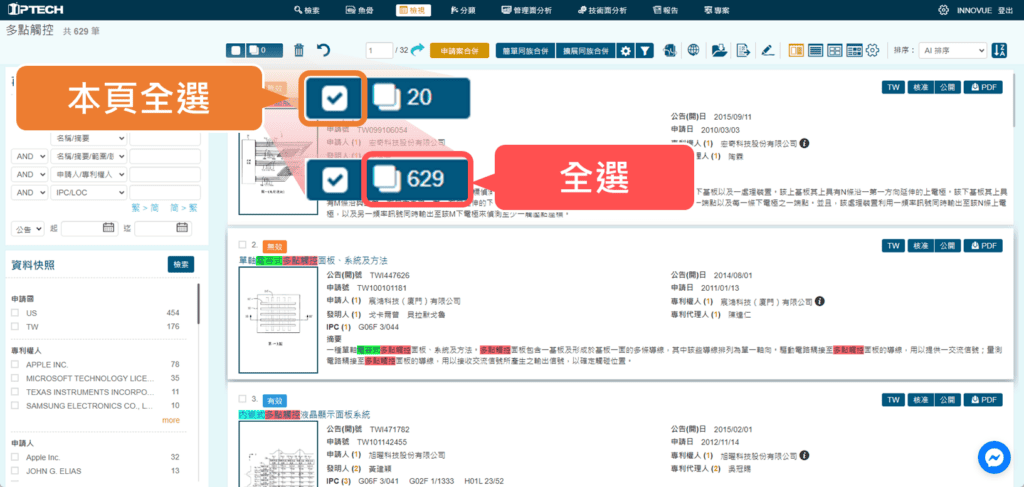Check the US applicant country checkbox
This screenshot has height=487, width=1024.
[15, 313]
